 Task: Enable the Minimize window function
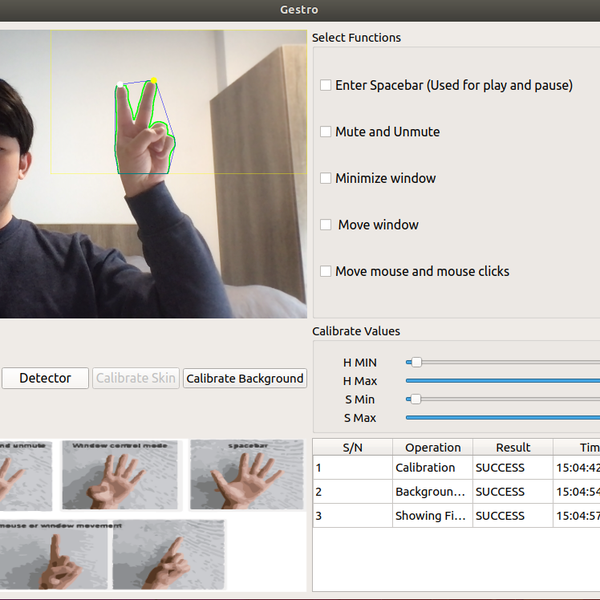pos(326,179)
